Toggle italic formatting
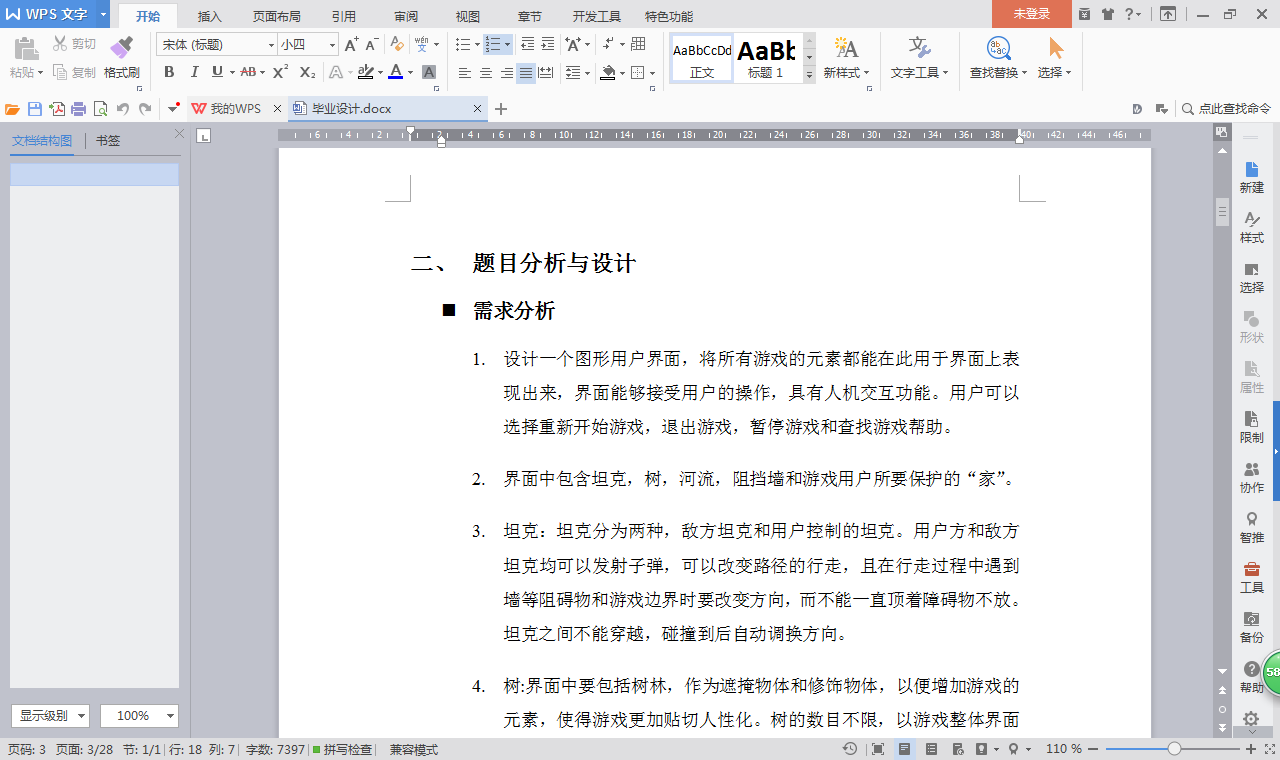 click(x=194, y=72)
